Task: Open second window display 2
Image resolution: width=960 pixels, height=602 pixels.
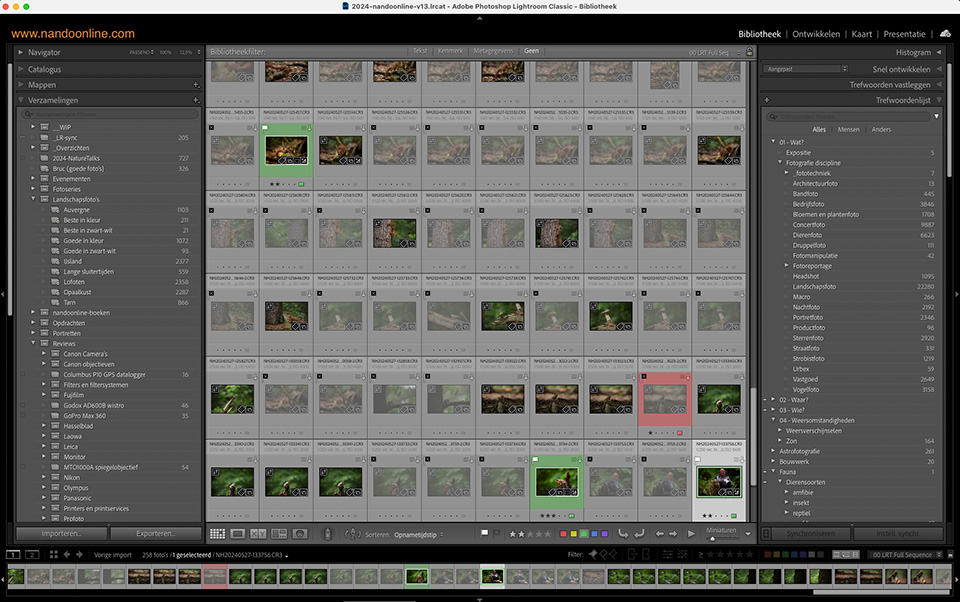Action: click(32, 554)
